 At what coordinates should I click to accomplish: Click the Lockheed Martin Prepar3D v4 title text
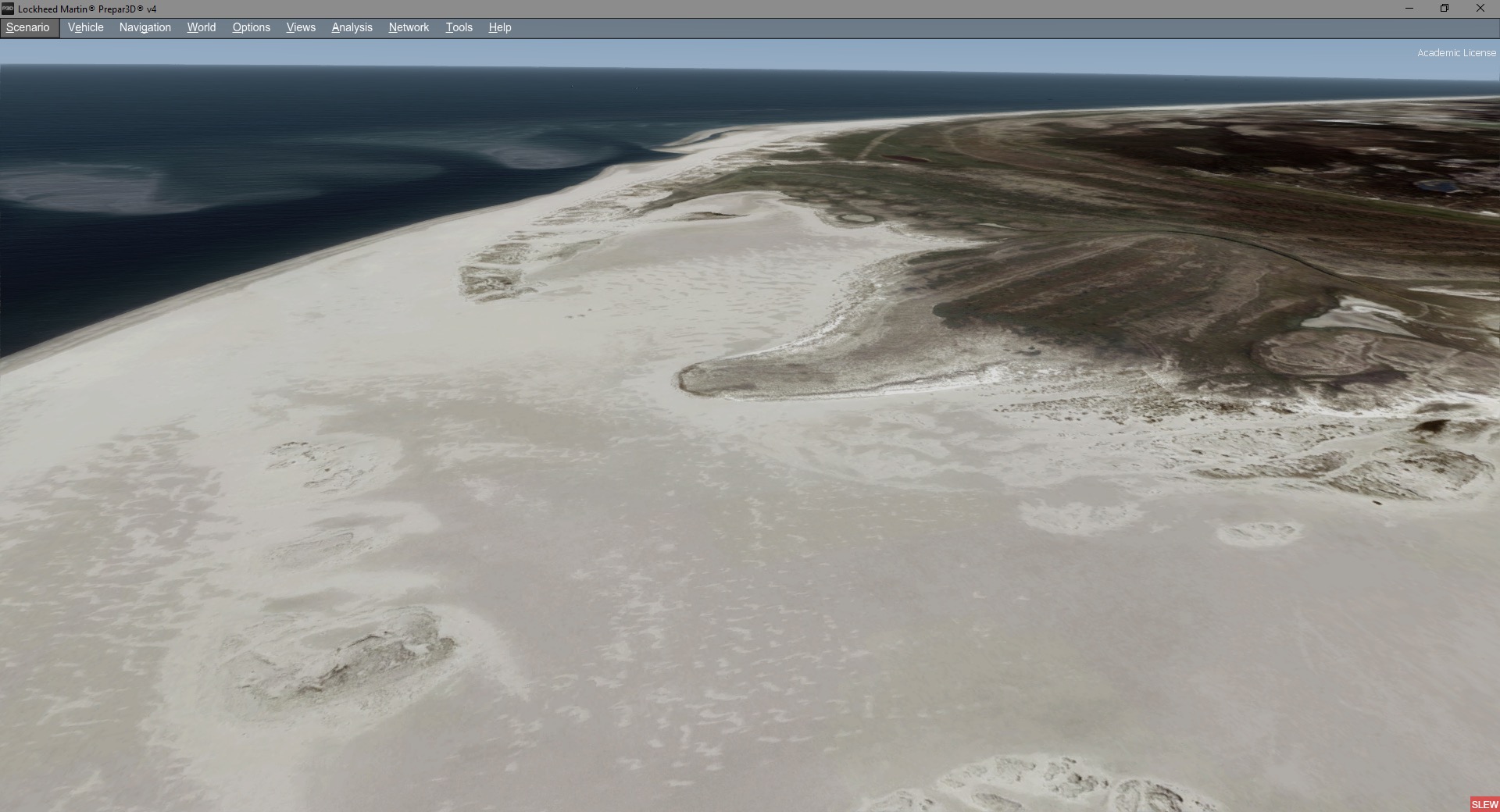point(87,9)
